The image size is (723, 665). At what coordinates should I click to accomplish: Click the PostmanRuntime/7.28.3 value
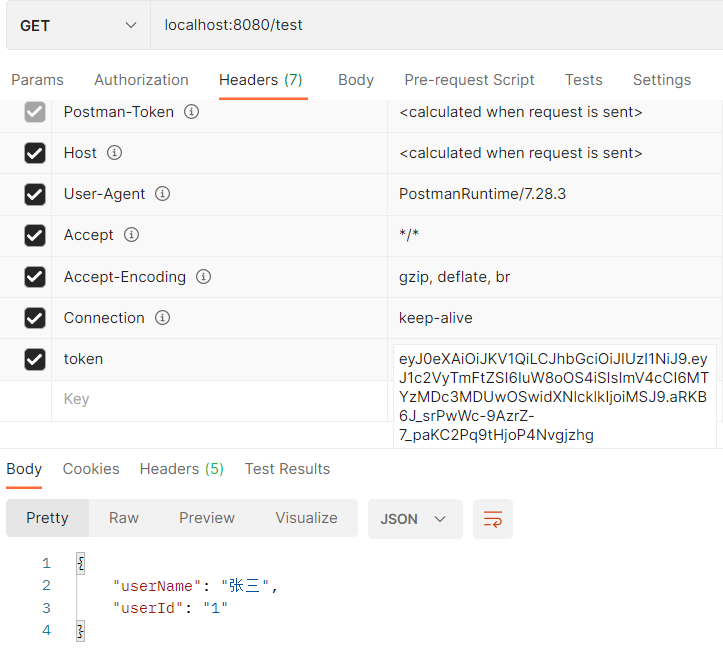pos(482,194)
